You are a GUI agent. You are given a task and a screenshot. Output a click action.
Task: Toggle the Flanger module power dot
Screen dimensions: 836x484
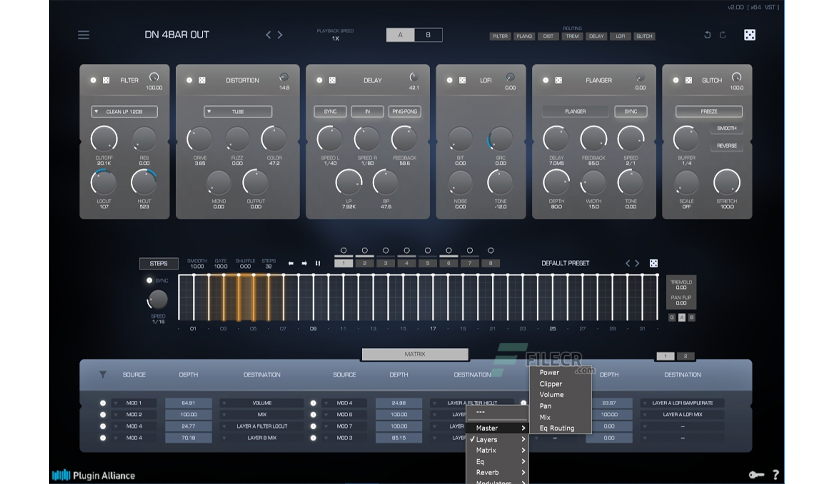pyautogui.click(x=545, y=80)
